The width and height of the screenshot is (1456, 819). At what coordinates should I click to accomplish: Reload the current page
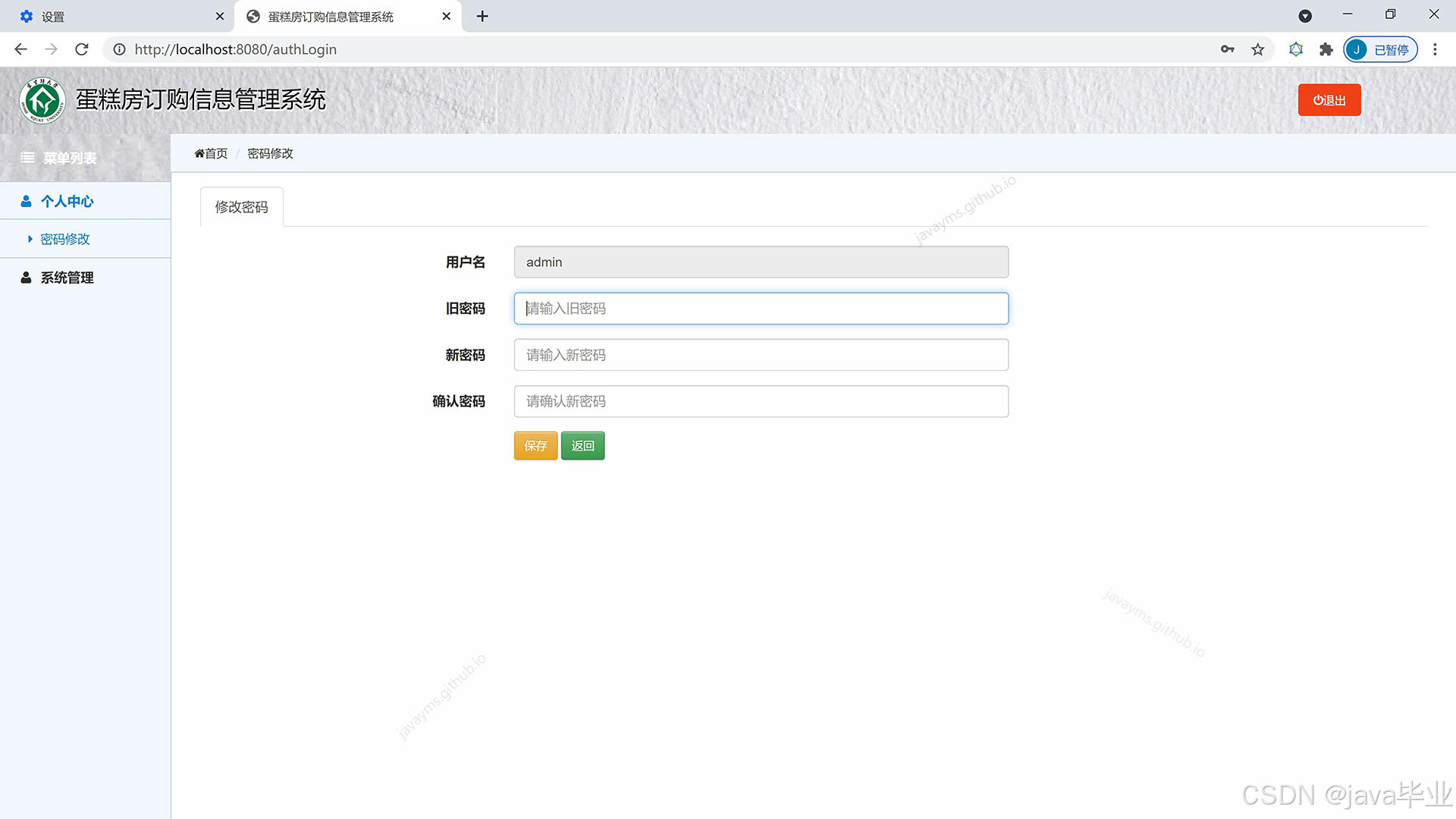[82, 49]
